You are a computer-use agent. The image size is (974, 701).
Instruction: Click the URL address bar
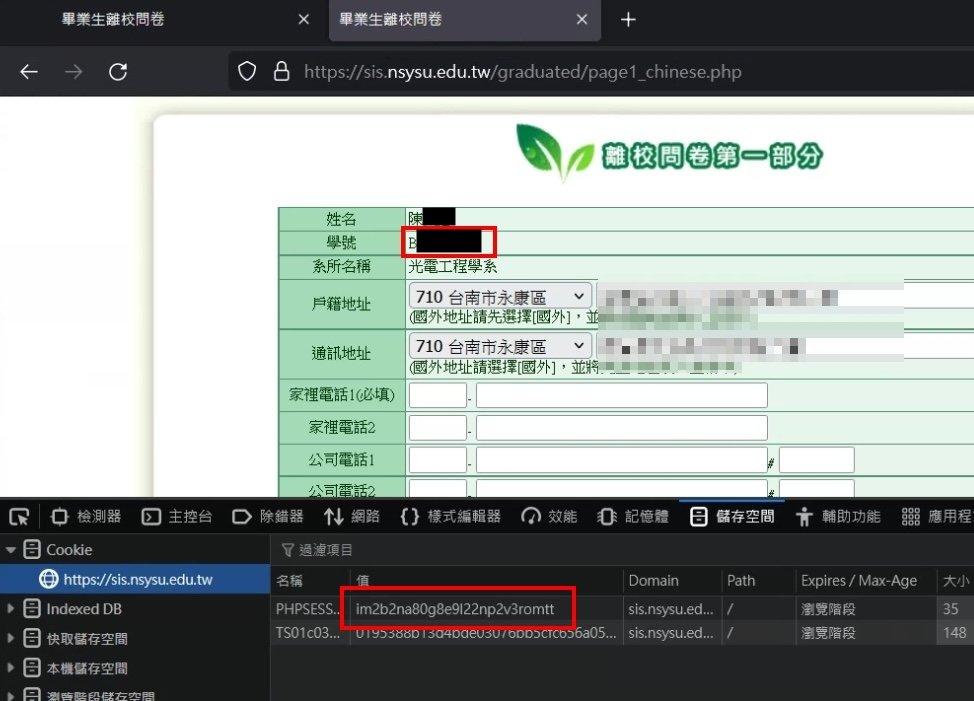click(x=522, y=72)
